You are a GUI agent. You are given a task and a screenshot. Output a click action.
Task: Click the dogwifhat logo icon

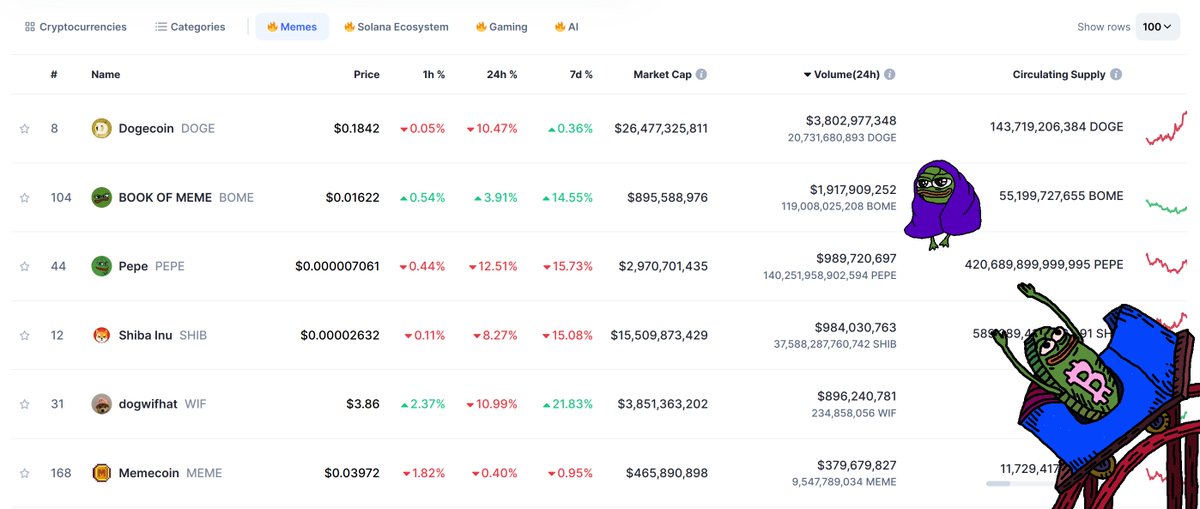[101, 404]
